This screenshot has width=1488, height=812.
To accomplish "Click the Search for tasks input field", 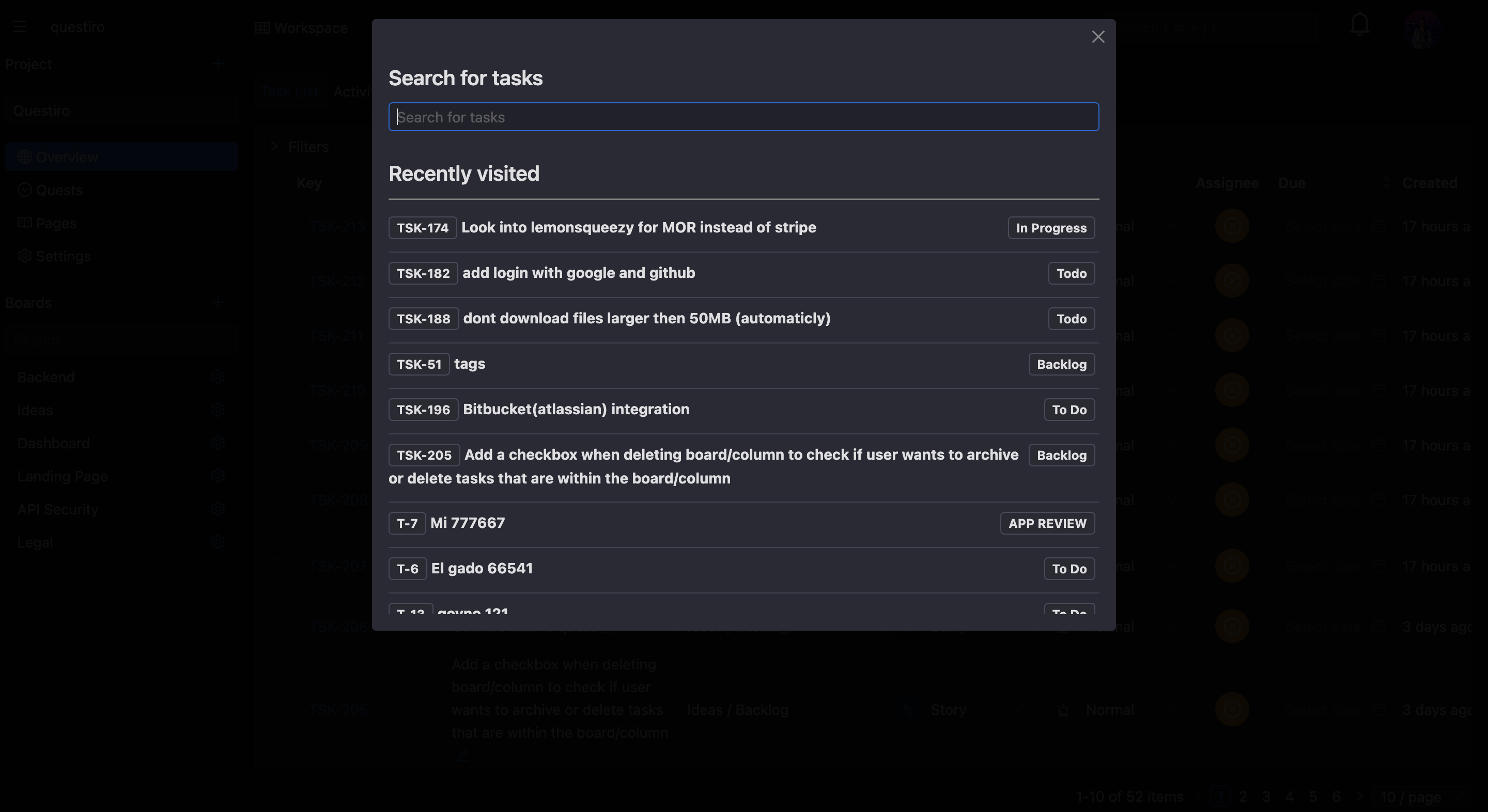I will 743,117.
